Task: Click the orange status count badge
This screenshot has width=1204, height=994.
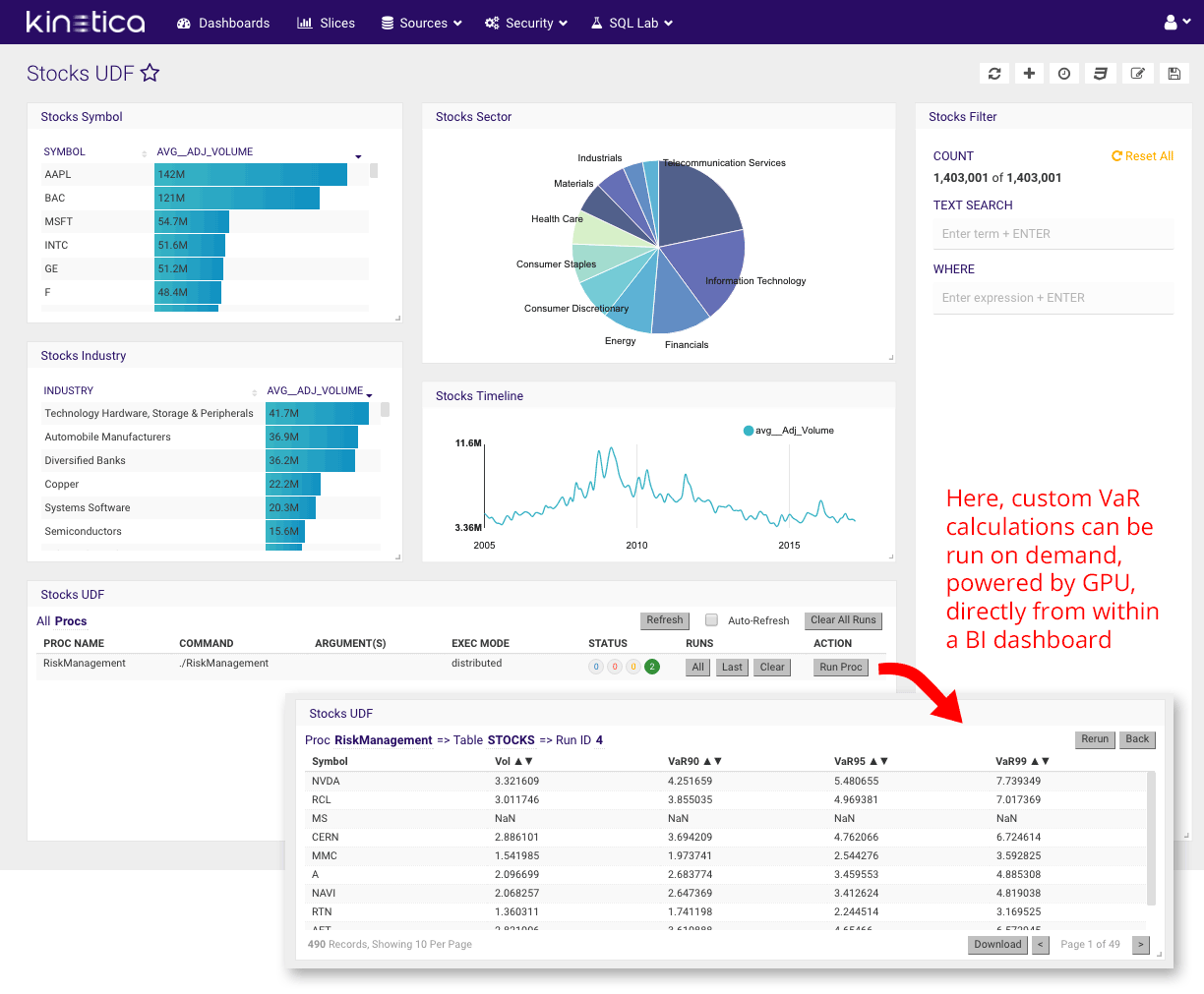Action: (x=633, y=667)
